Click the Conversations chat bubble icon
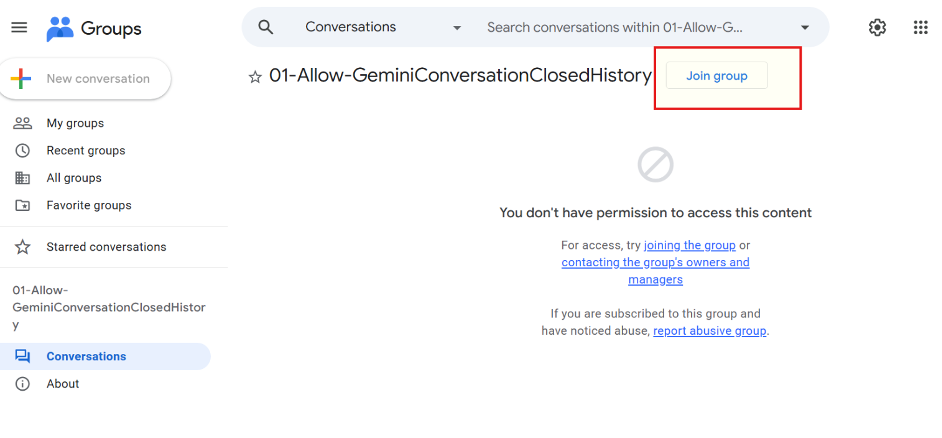Screen dimensions: 942x438 pyautogui.click(x=22, y=356)
